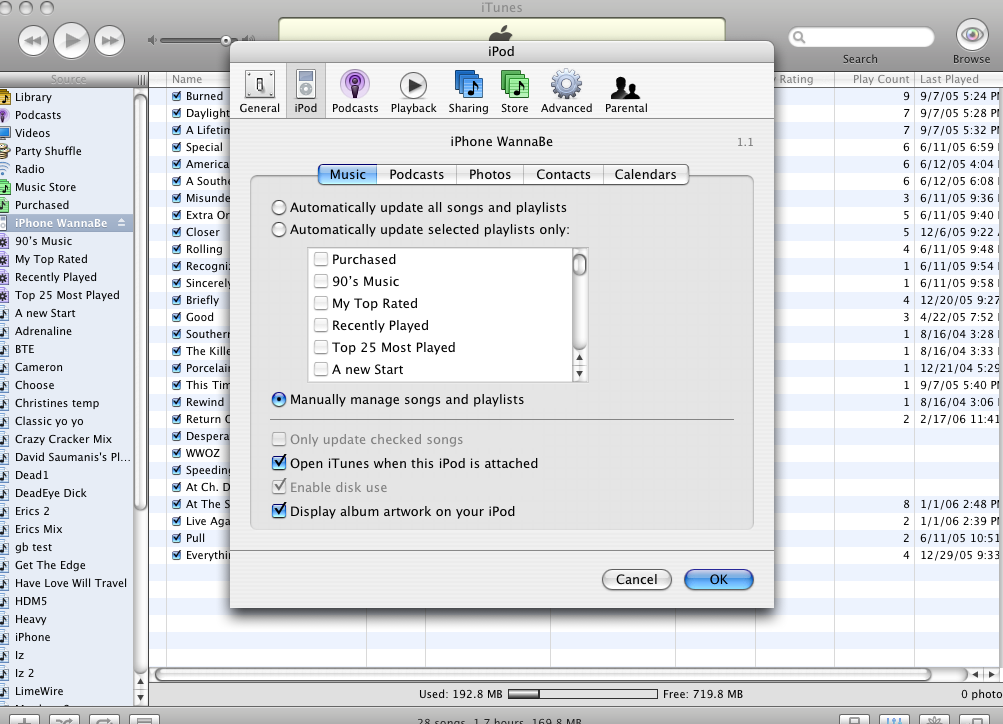
Task: Toggle Open iTunes when this iPod is attached
Action: coord(279,462)
